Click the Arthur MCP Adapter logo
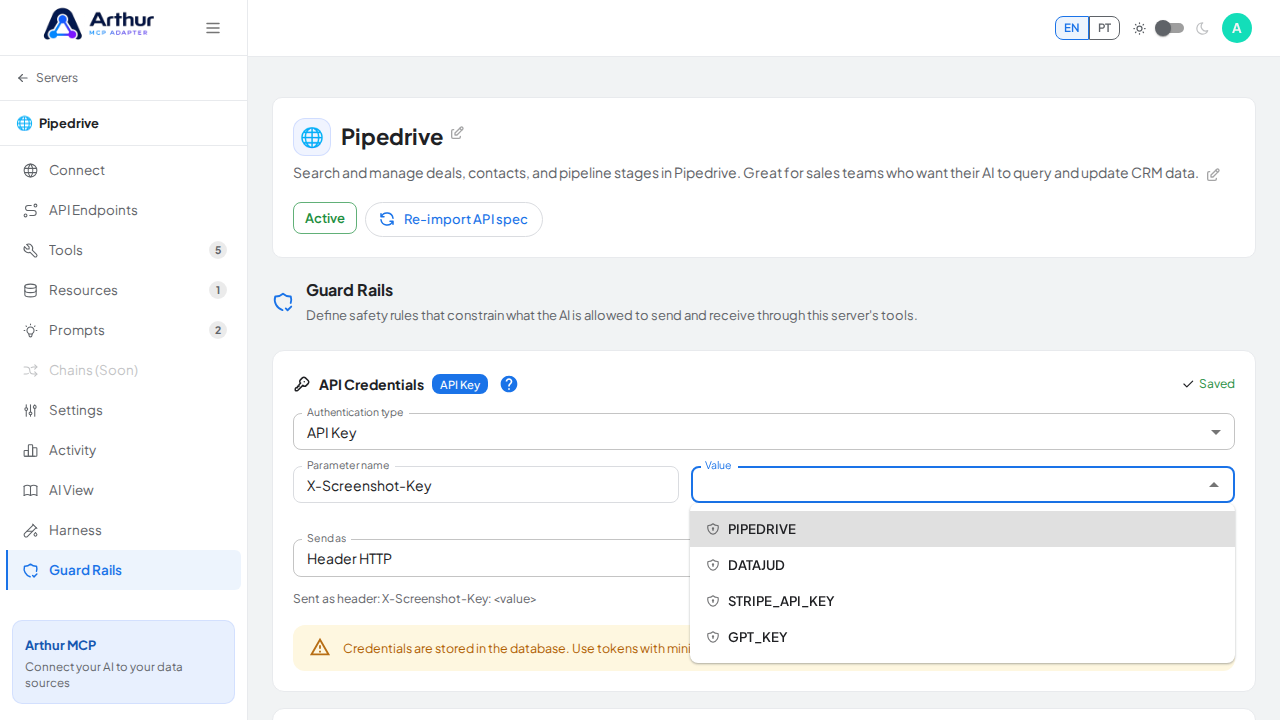Image resolution: width=1280 pixels, height=720 pixels. [98, 24]
